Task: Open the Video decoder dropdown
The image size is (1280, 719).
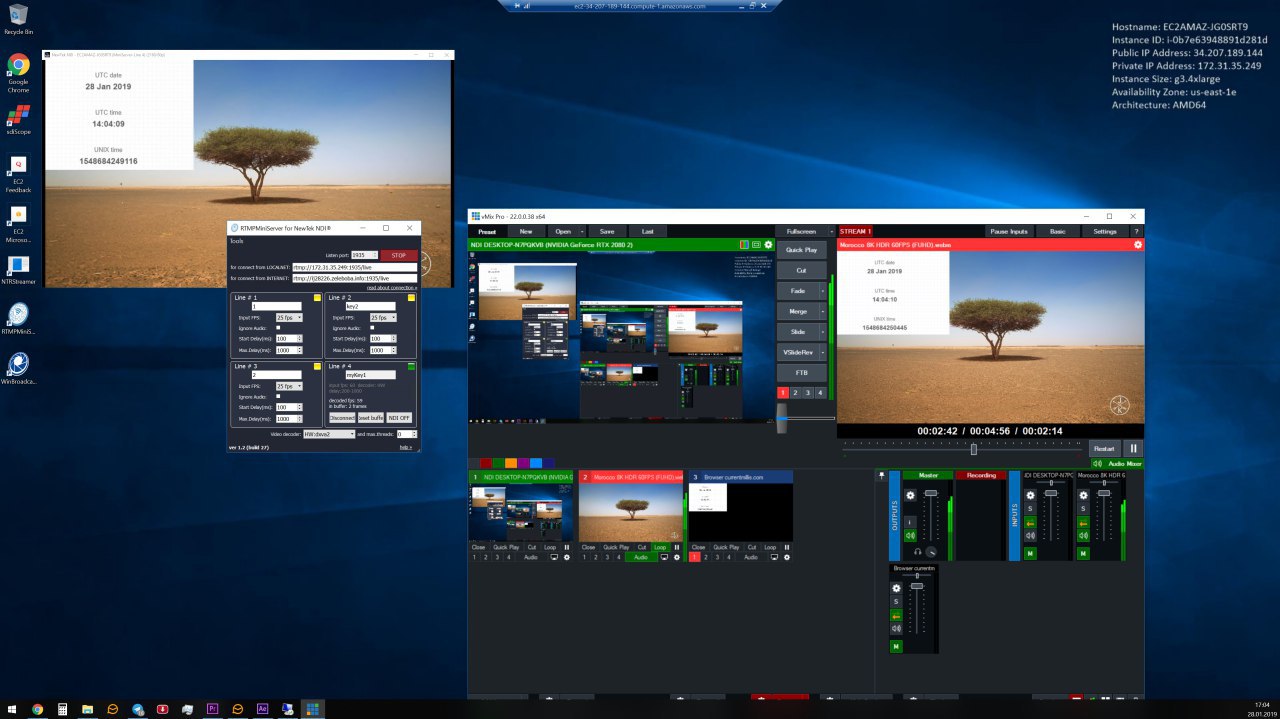Action: [x=329, y=434]
